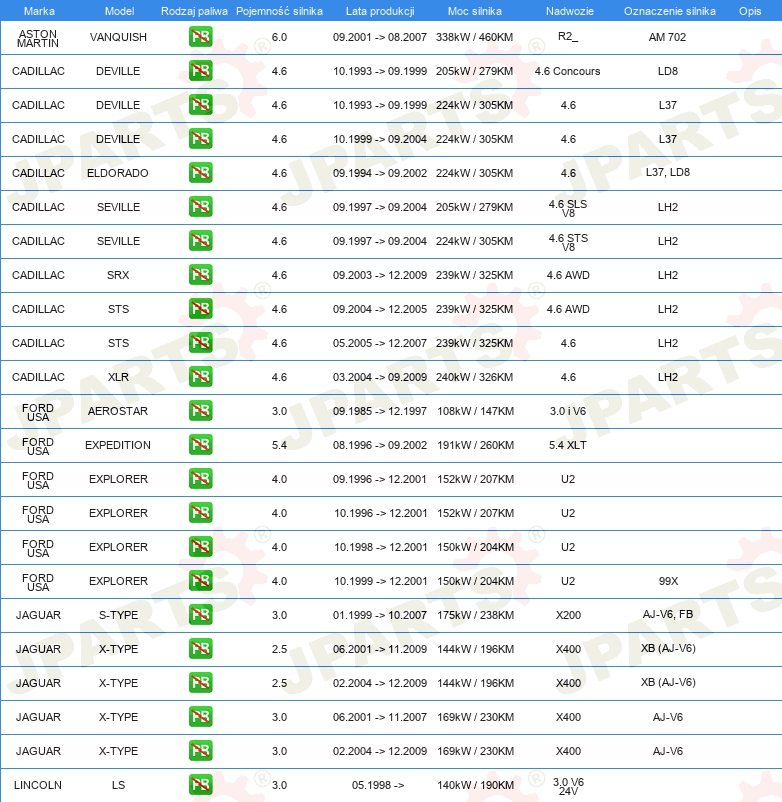The height and width of the screenshot is (802, 782).
Task: Click the Moc silnika column header
Action: 475,11
